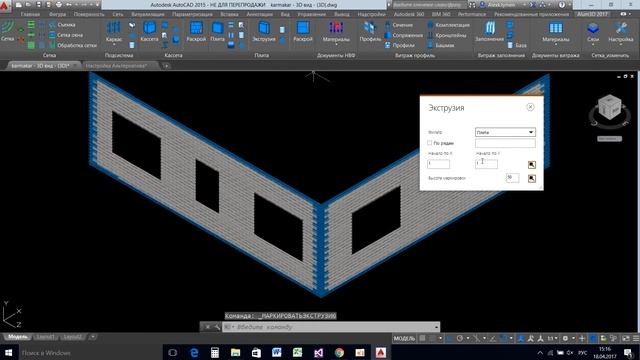This screenshot has width=640, height=360.
Task: Select the Сопряжения tool
Action: [404, 35]
